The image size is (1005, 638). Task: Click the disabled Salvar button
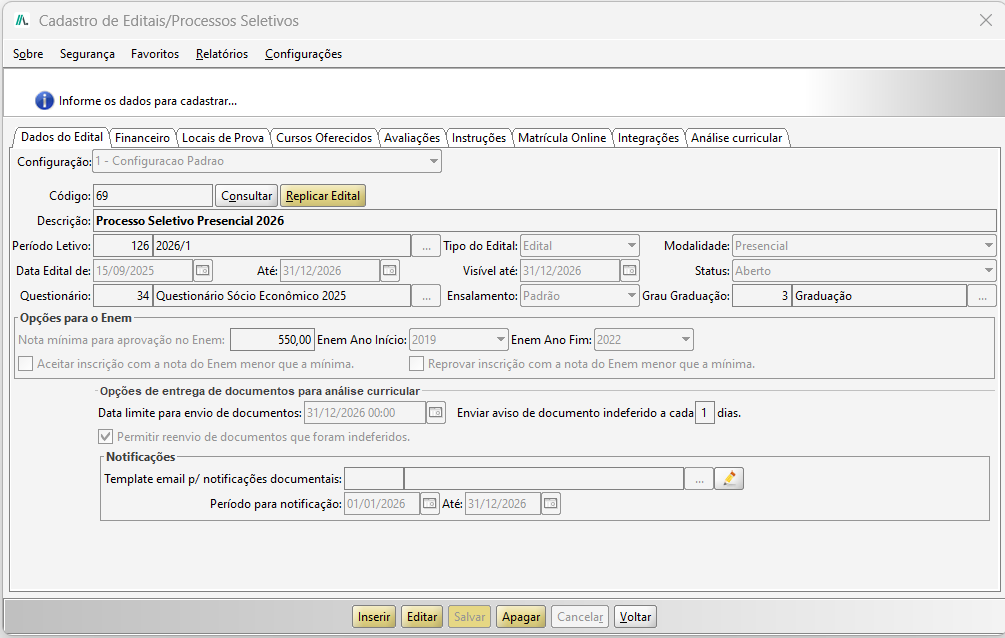tap(469, 617)
